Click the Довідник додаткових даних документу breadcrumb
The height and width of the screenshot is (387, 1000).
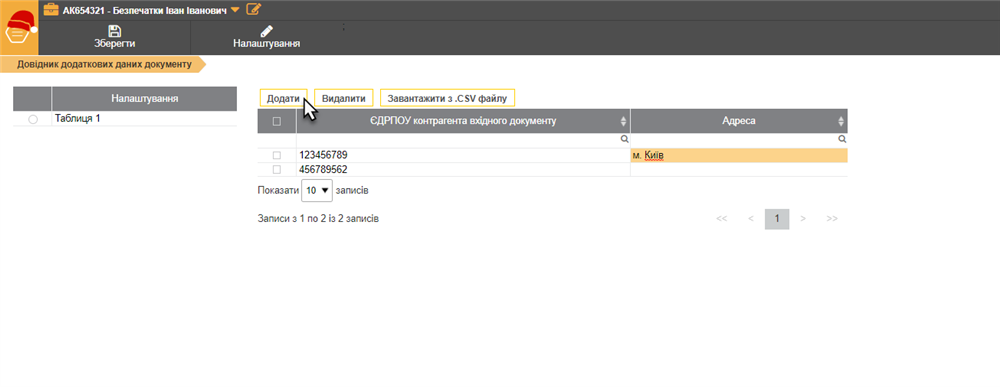point(104,64)
